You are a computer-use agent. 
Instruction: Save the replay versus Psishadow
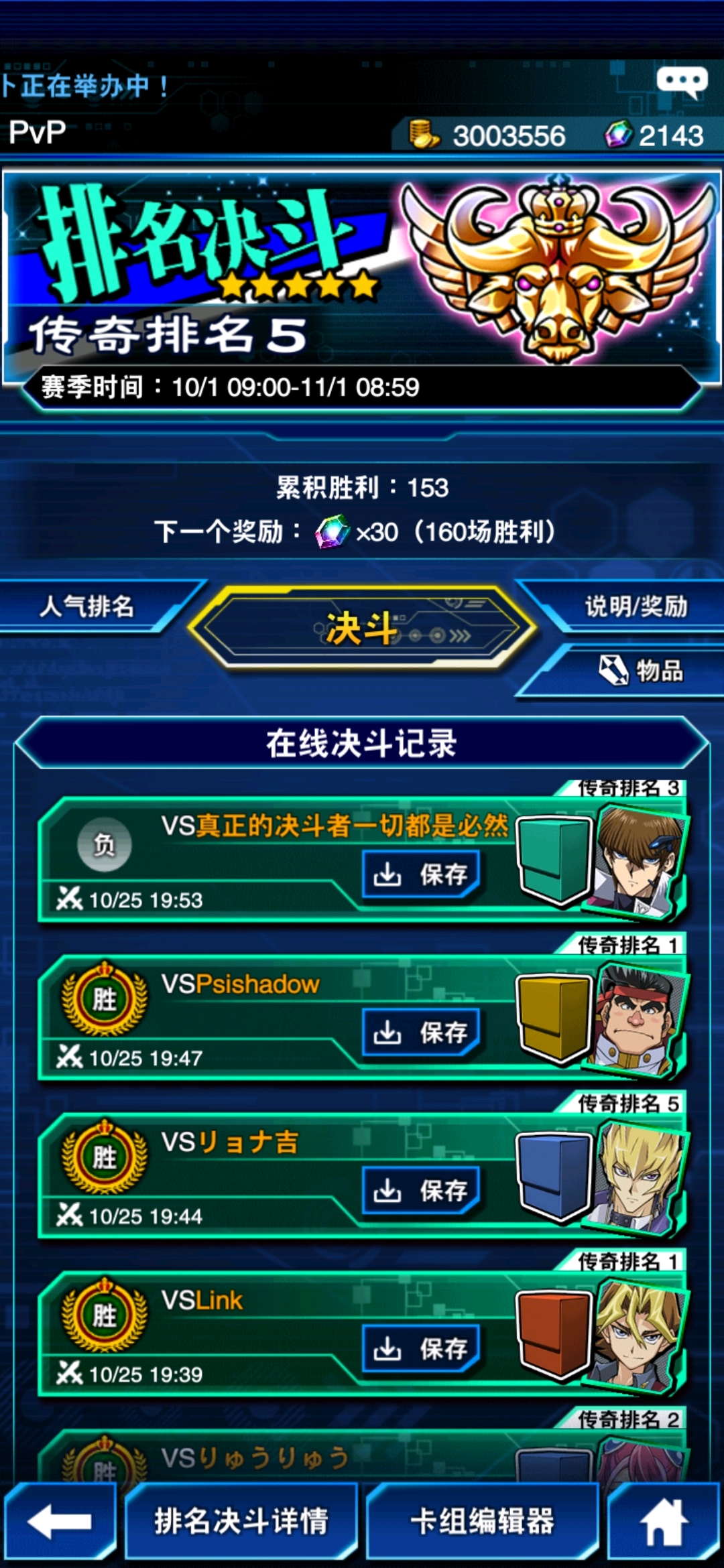tap(421, 1032)
